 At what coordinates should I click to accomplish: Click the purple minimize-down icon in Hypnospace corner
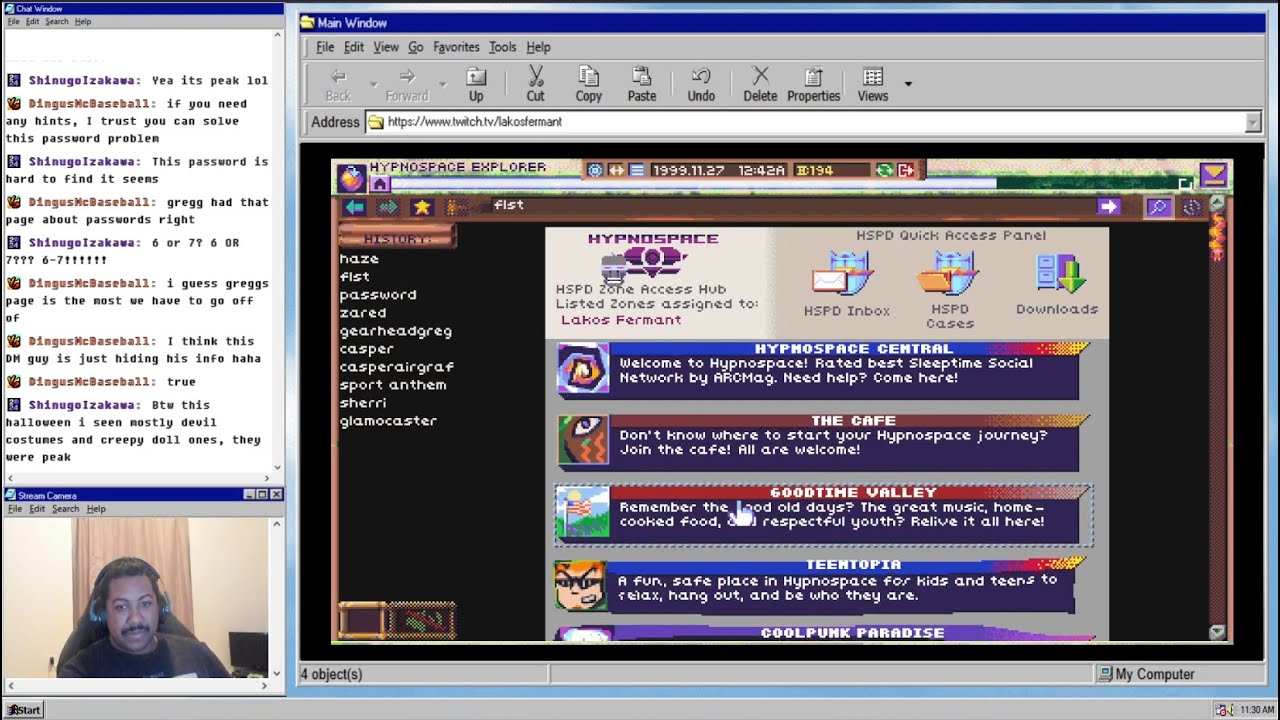click(x=1213, y=175)
